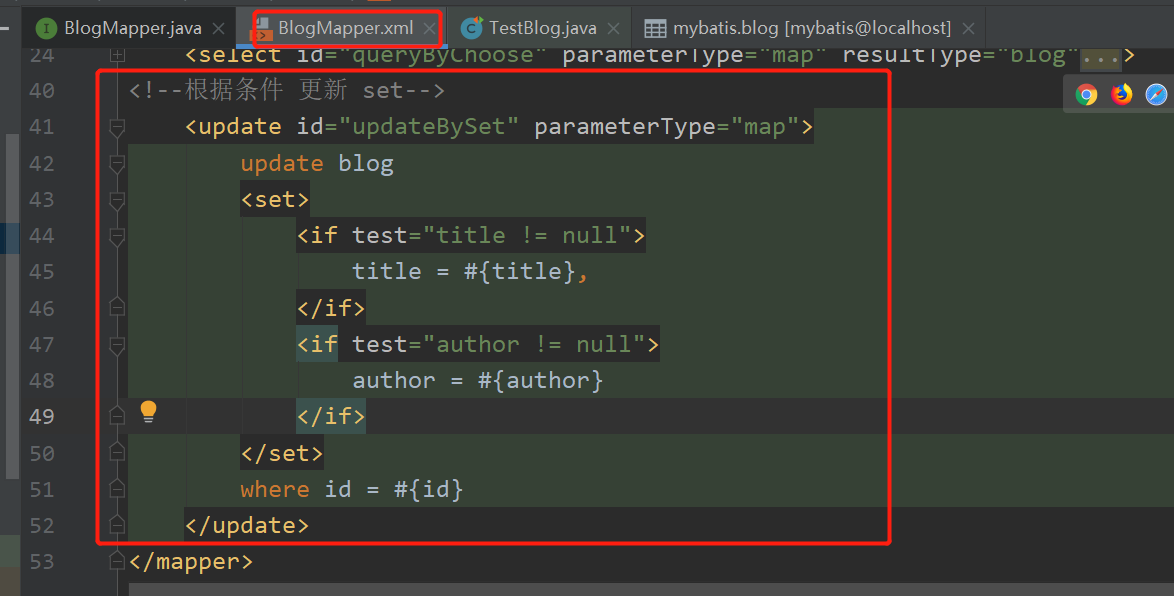Click the closing </set> tag
The width and height of the screenshot is (1174, 596).
pyautogui.click(x=282, y=453)
